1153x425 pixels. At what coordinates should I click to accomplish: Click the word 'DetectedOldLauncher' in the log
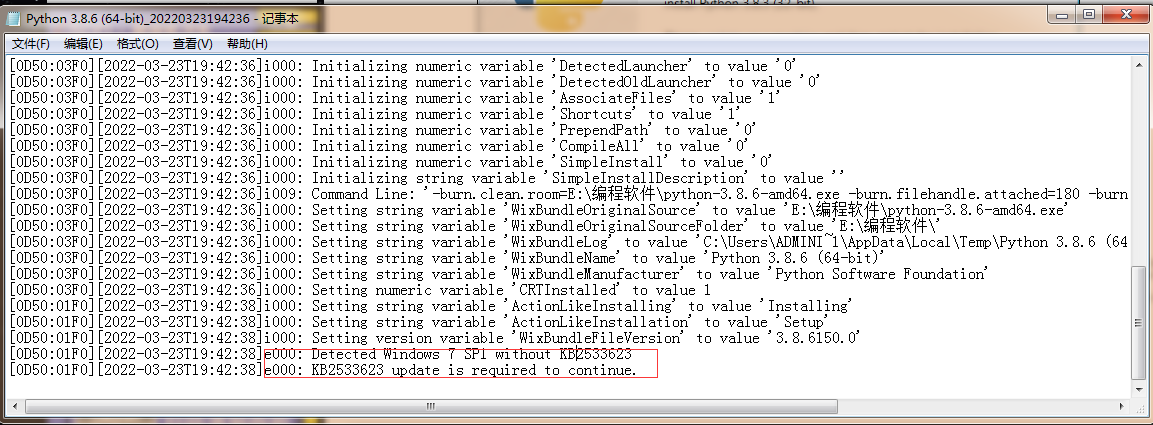pos(636,82)
